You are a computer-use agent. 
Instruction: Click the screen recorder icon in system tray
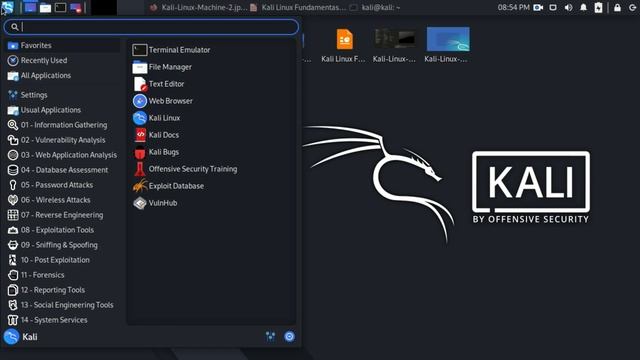pos(538,7)
